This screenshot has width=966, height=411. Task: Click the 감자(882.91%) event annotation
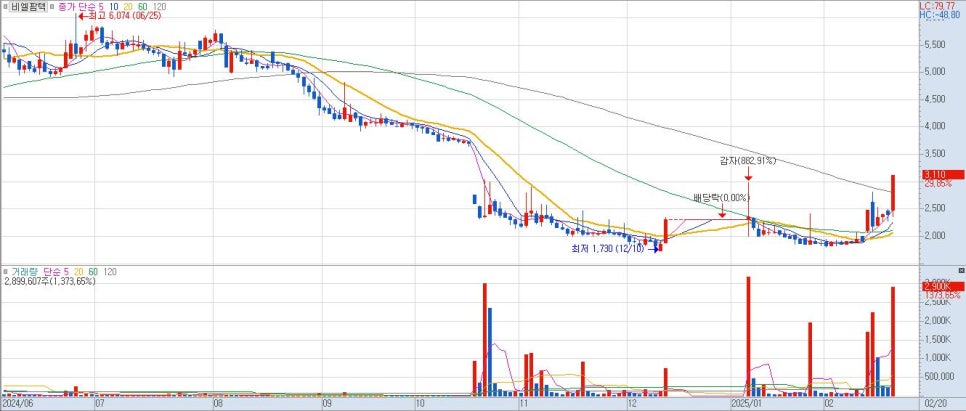748,161
